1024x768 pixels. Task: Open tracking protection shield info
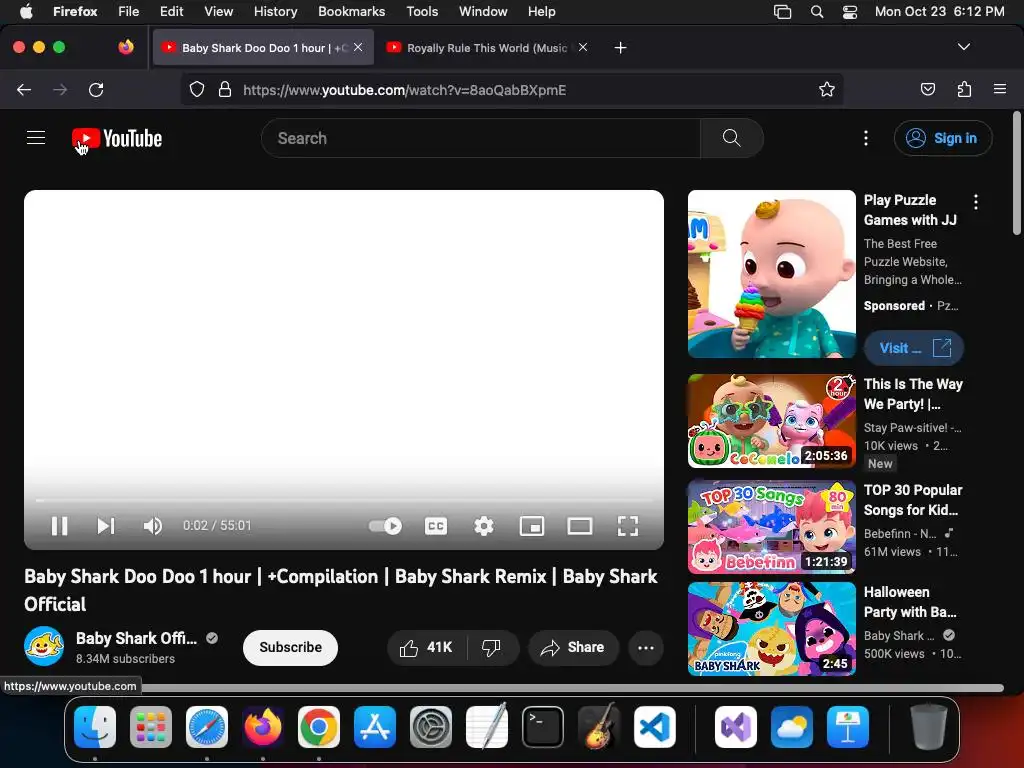click(x=197, y=89)
